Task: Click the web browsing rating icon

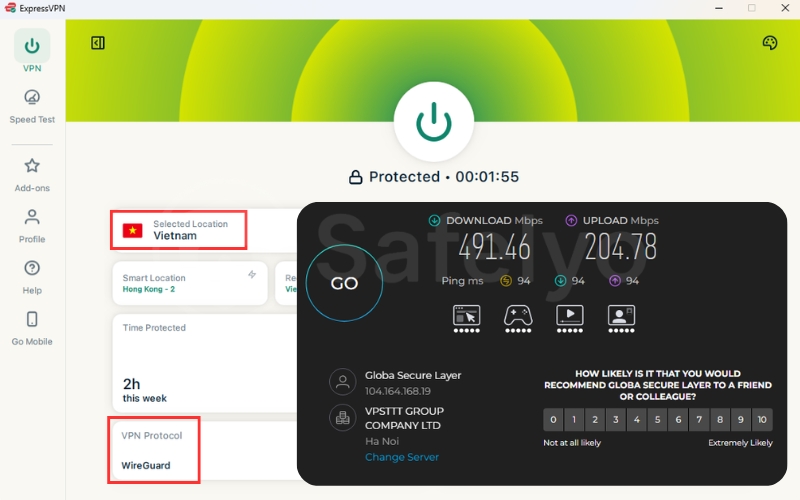Action: click(x=466, y=319)
